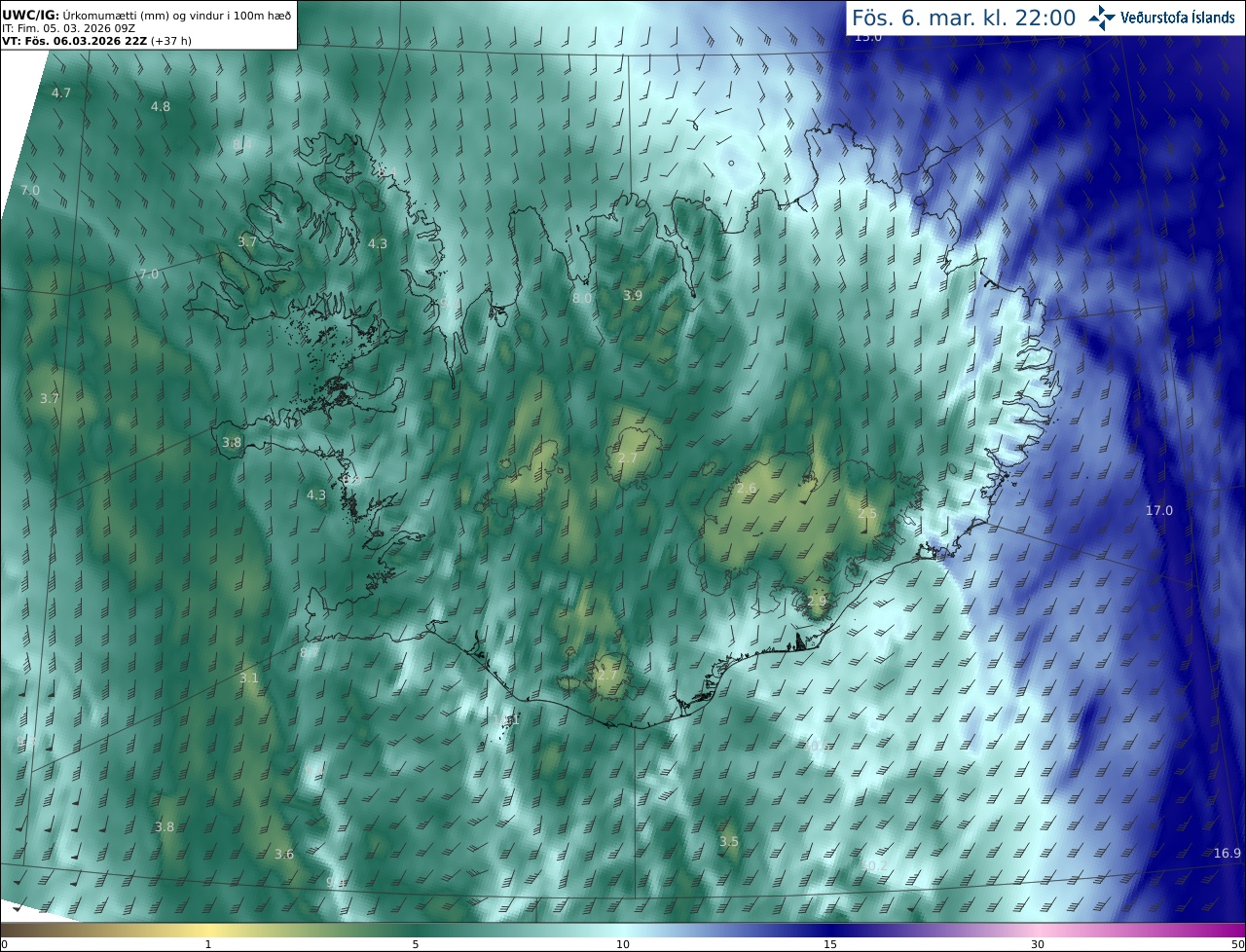Click the 4.8 value on the map
Screen dimensions: 1246x952
pyautogui.click(x=161, y=106)
